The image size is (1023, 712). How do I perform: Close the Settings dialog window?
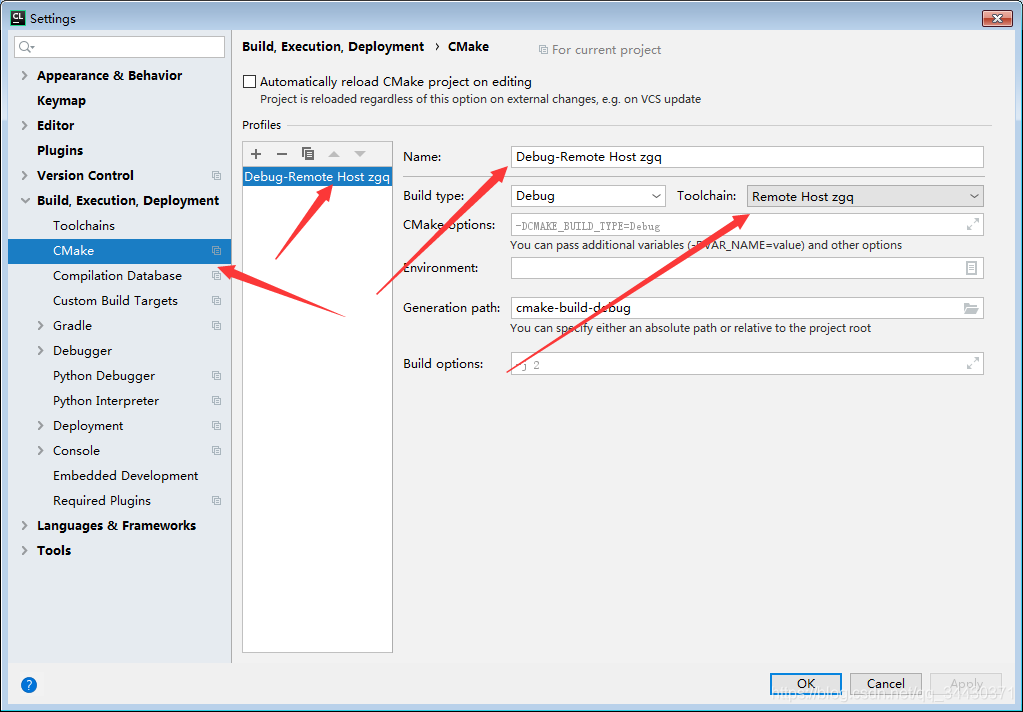[x=997, y=18]
